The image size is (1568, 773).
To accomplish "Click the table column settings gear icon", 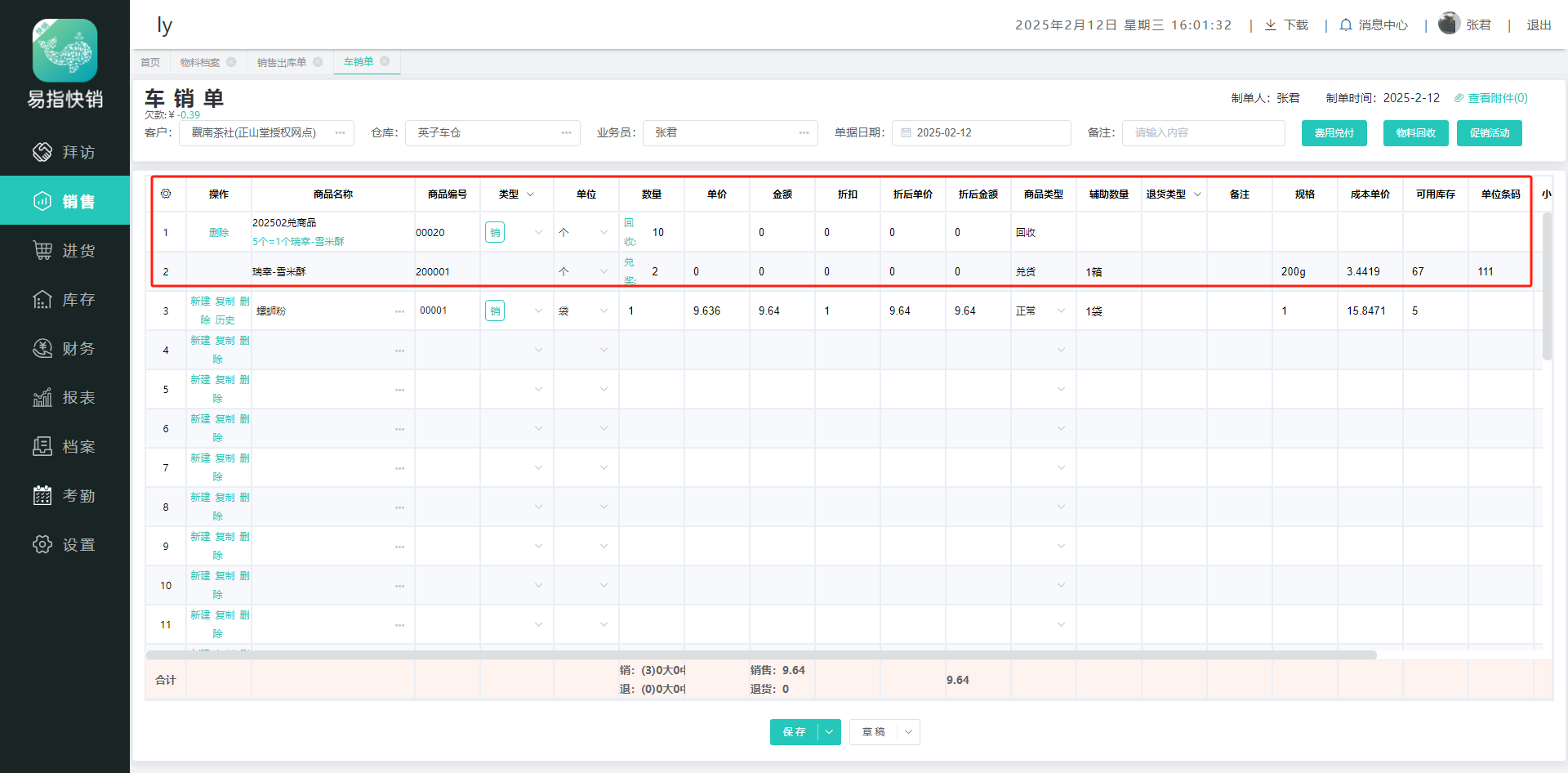I will tap(166, 194).
